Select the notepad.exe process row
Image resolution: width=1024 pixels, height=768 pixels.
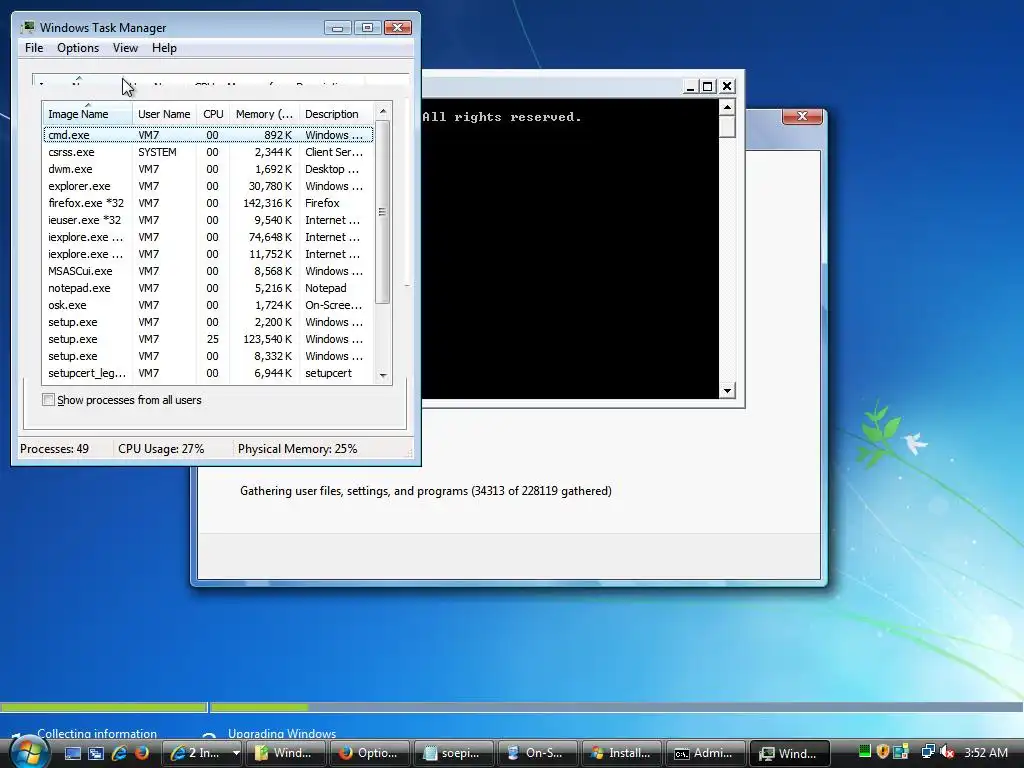[208, 287]
